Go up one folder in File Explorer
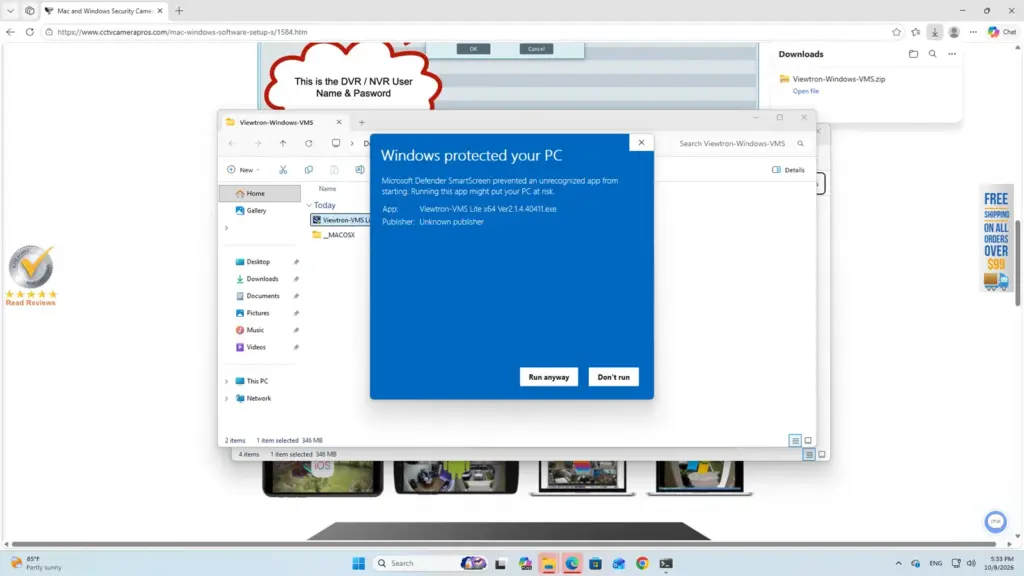The image size is (1024, 576). click(283, 143)
